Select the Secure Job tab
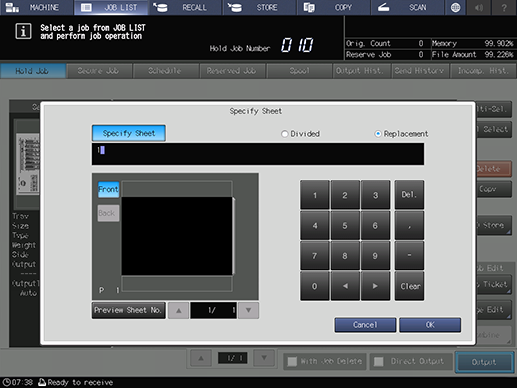This screenshot has width=517, height=388. pyautogui.click(x=99, y=71)
